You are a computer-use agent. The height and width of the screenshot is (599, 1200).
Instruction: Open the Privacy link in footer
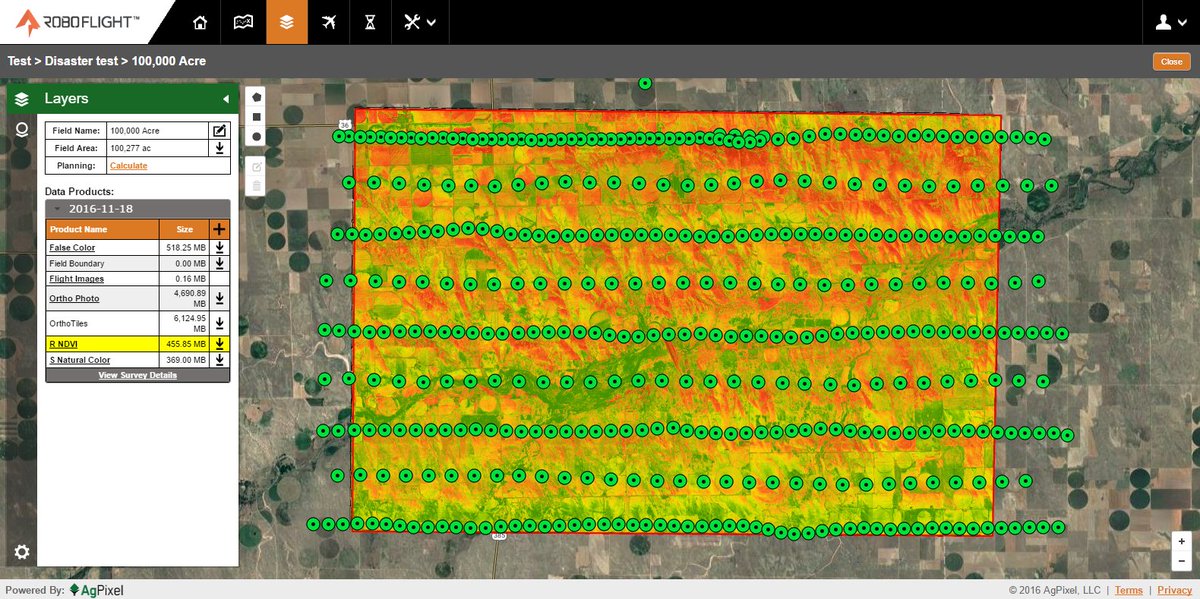1175,590
